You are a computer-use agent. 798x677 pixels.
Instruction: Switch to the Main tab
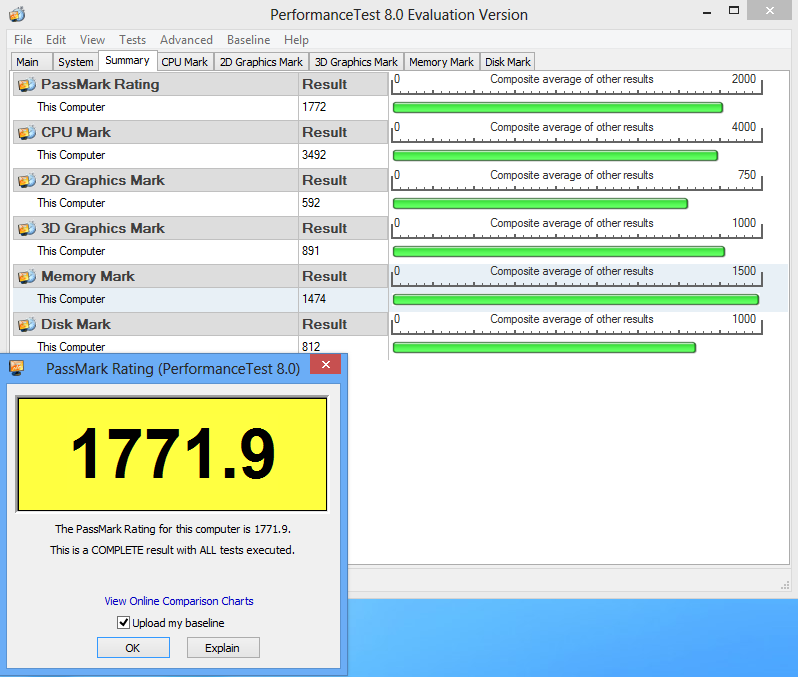pyautogui.click(x=31, y=62)
